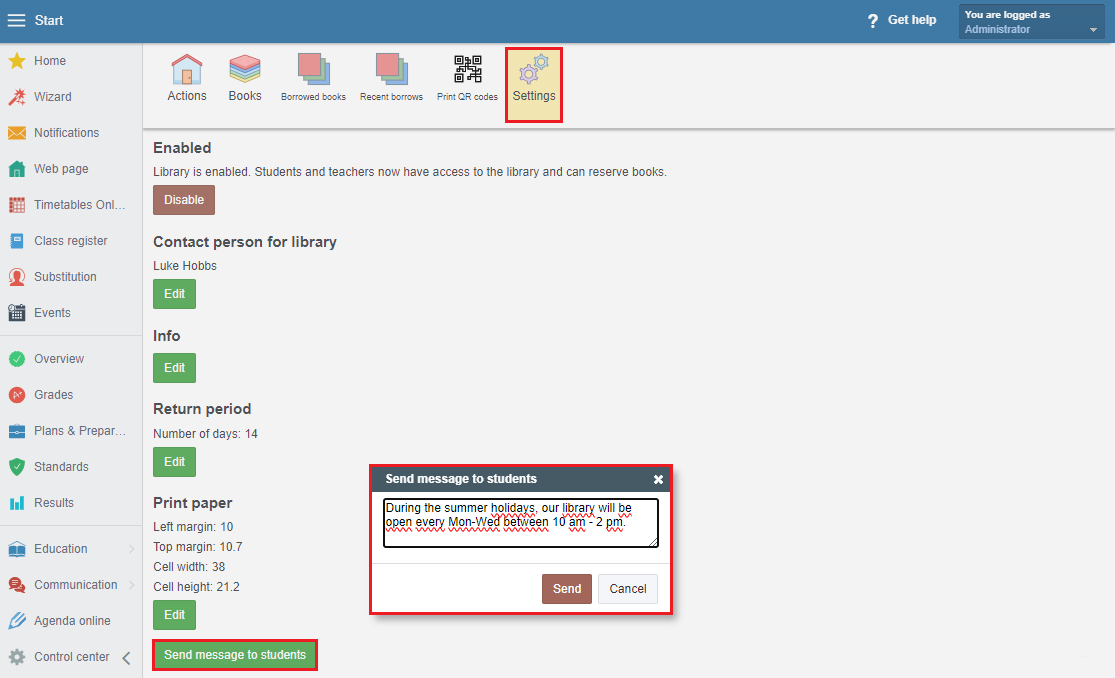The height and width of the screenshot is (678, 1115).
Task: Select the Settings gears icon
Action: (533, 72)
